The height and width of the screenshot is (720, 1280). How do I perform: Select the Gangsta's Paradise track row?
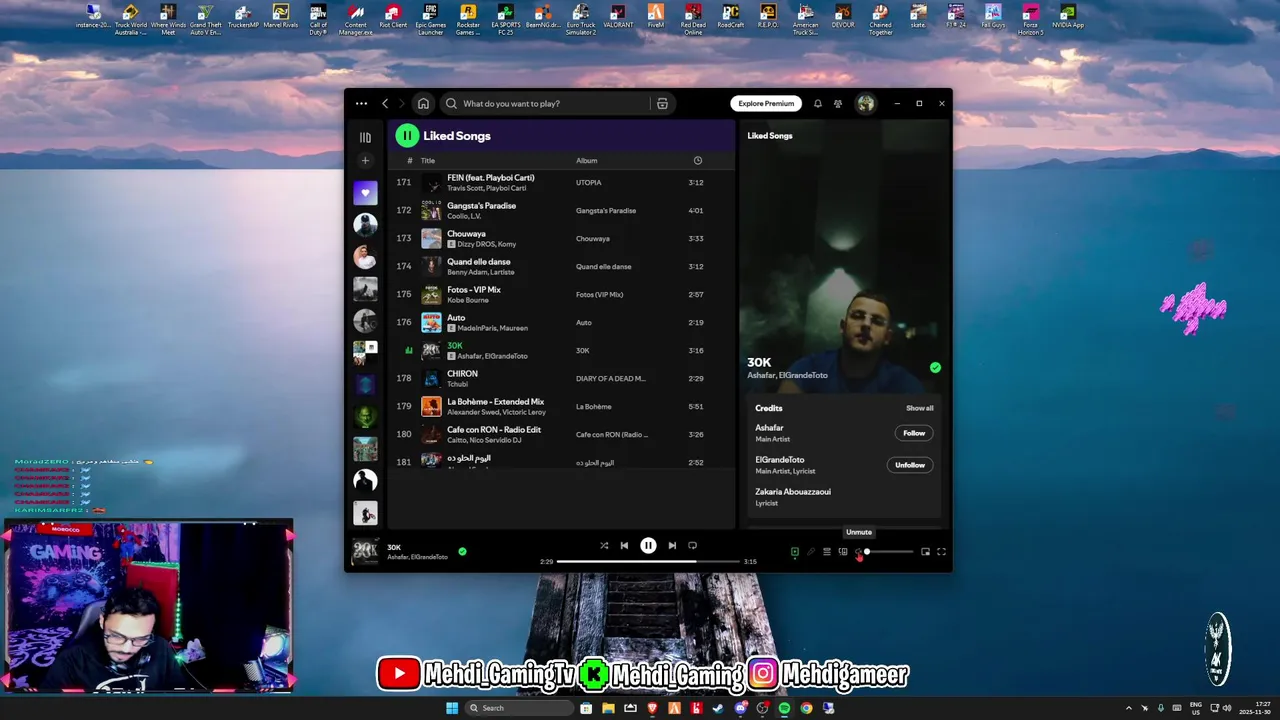561,211
